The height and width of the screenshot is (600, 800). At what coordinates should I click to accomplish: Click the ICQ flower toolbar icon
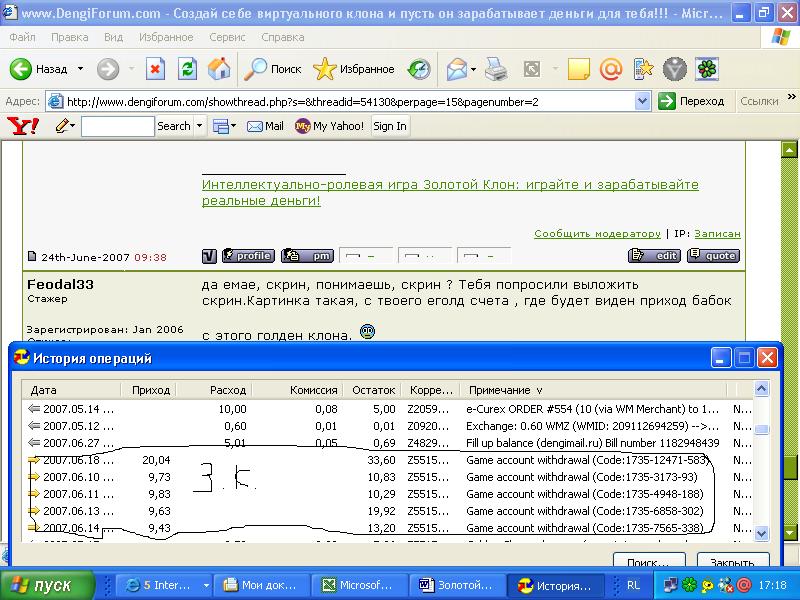pyautogui.click(x=708, y=69)
